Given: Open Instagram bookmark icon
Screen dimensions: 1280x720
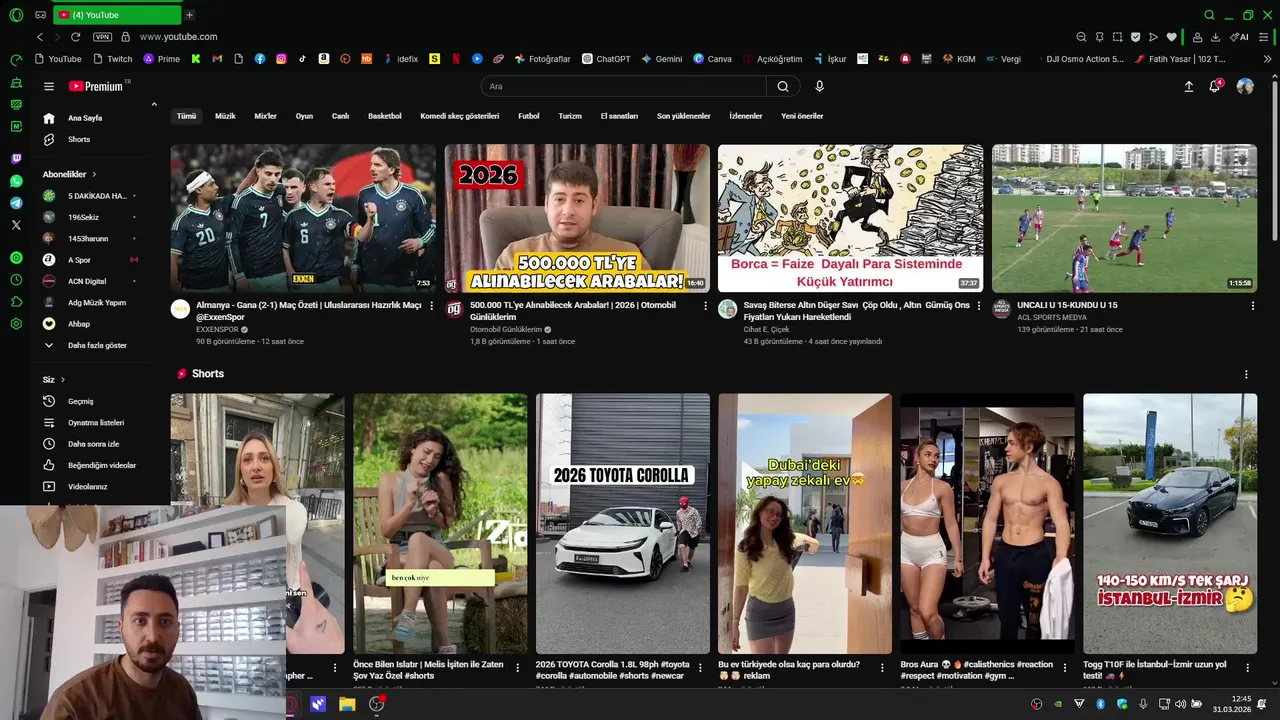Looking at the screenshot, I should point(281,59).
